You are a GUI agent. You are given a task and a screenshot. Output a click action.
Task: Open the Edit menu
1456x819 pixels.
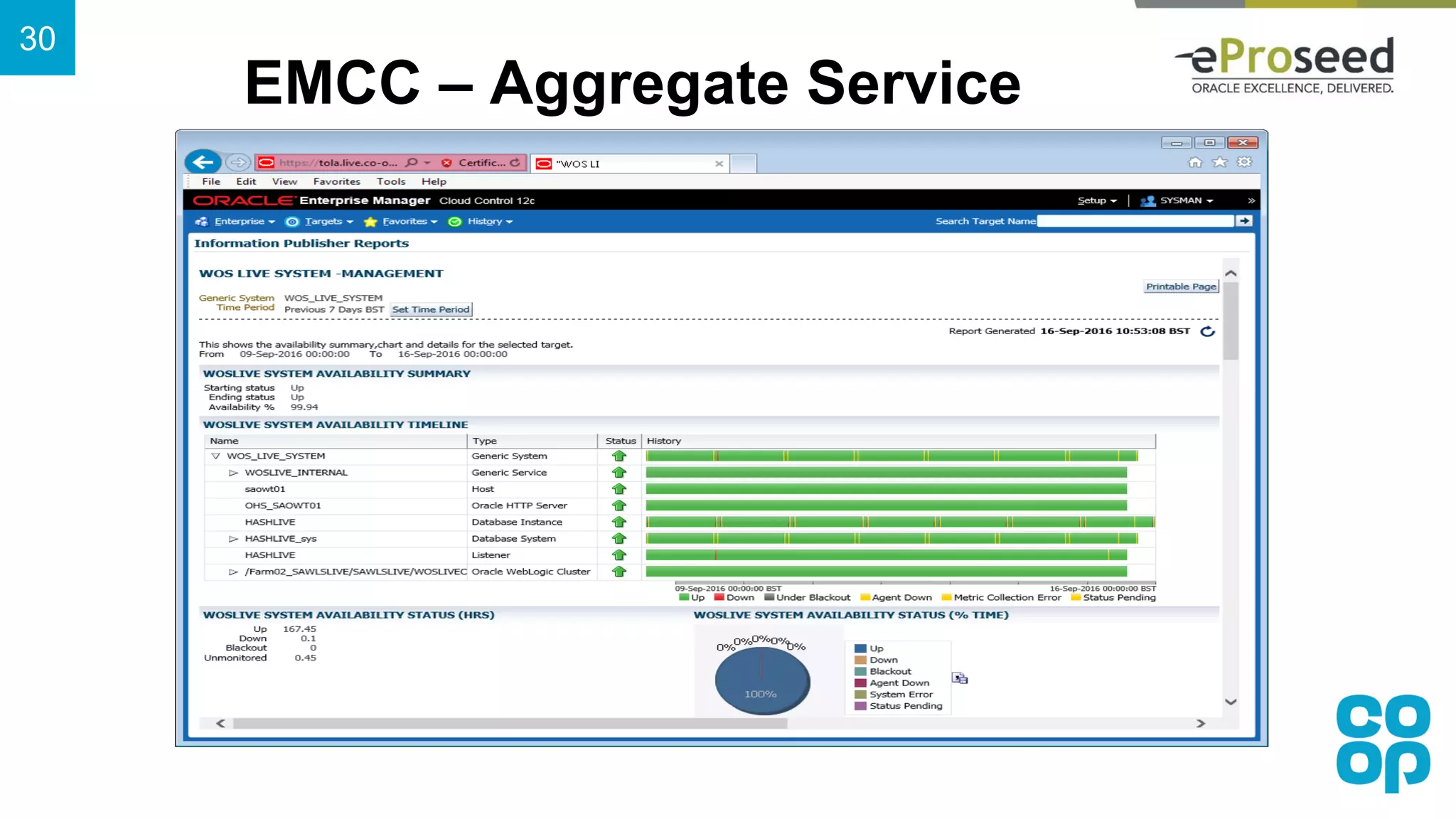coord(246,181)
